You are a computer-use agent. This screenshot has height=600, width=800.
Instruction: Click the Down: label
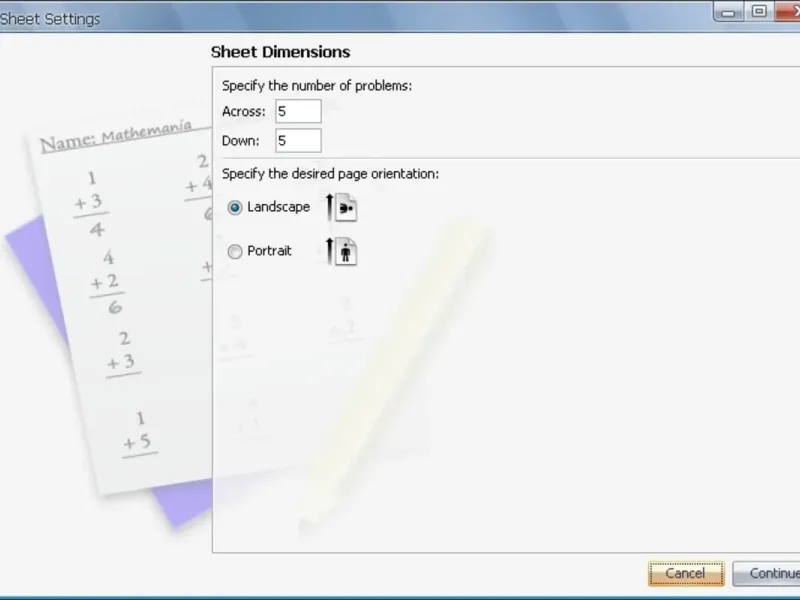(x=241, y=141)
